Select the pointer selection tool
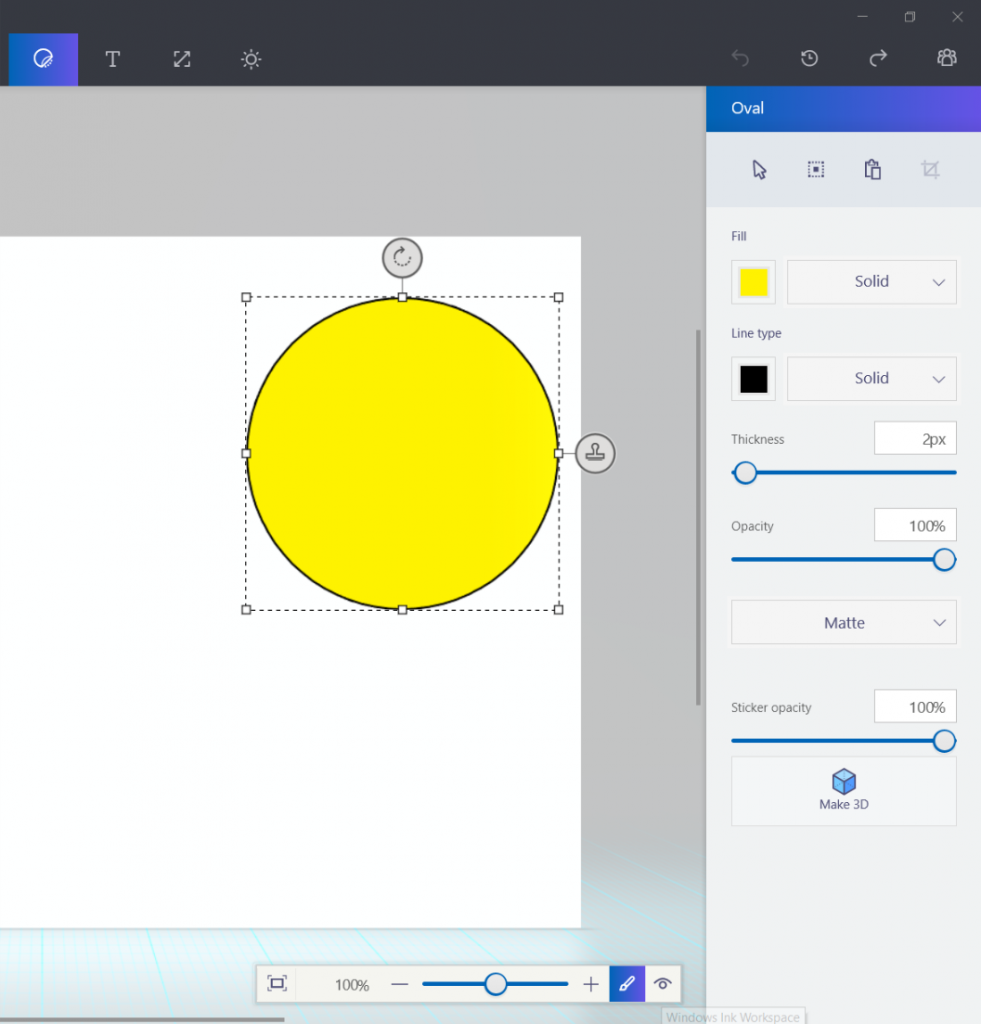The image size is (981, 1024). pos(758,169)
